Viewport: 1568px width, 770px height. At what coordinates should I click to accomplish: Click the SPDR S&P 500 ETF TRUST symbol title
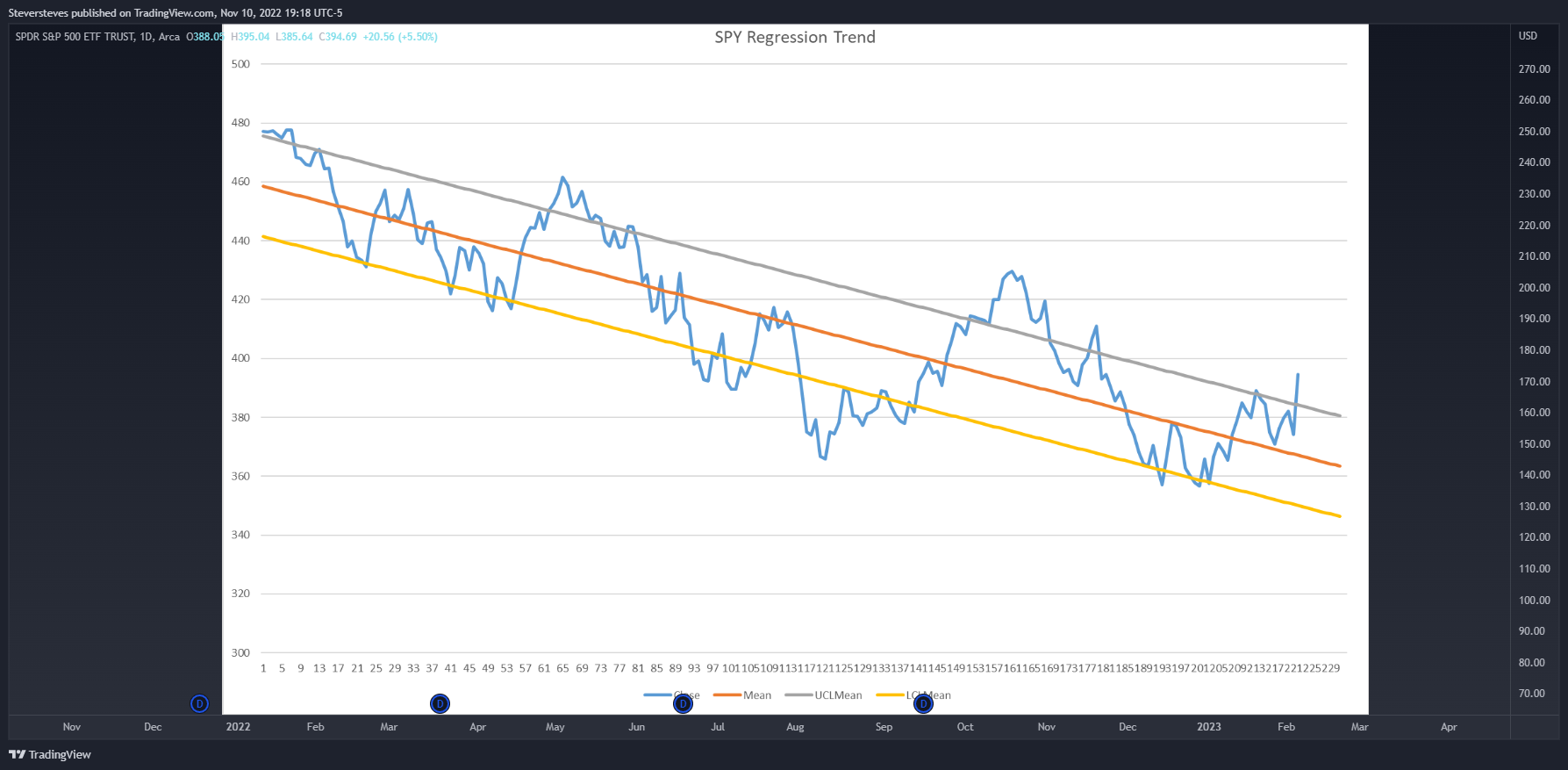75,37
